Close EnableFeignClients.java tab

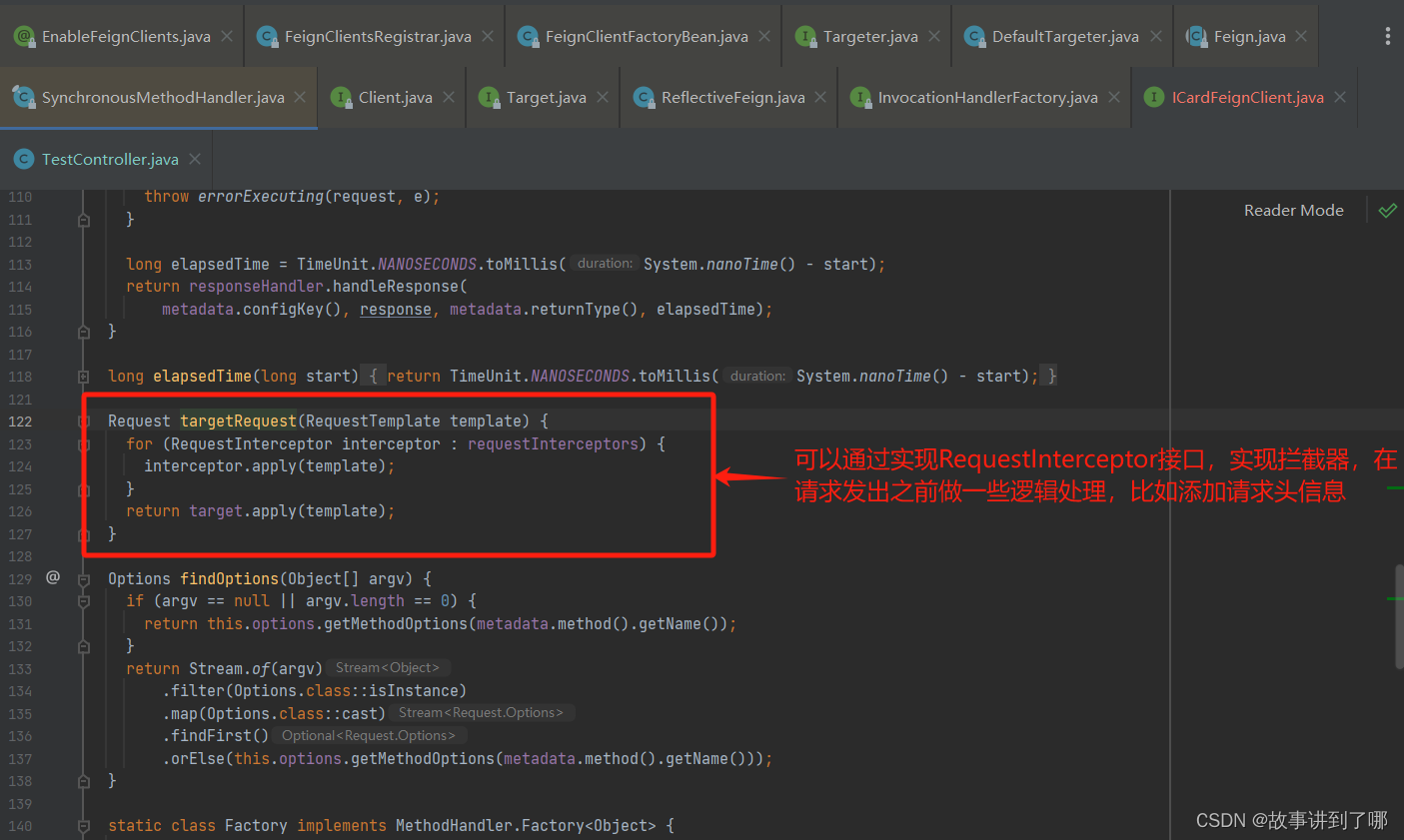(x=227, y=36)
